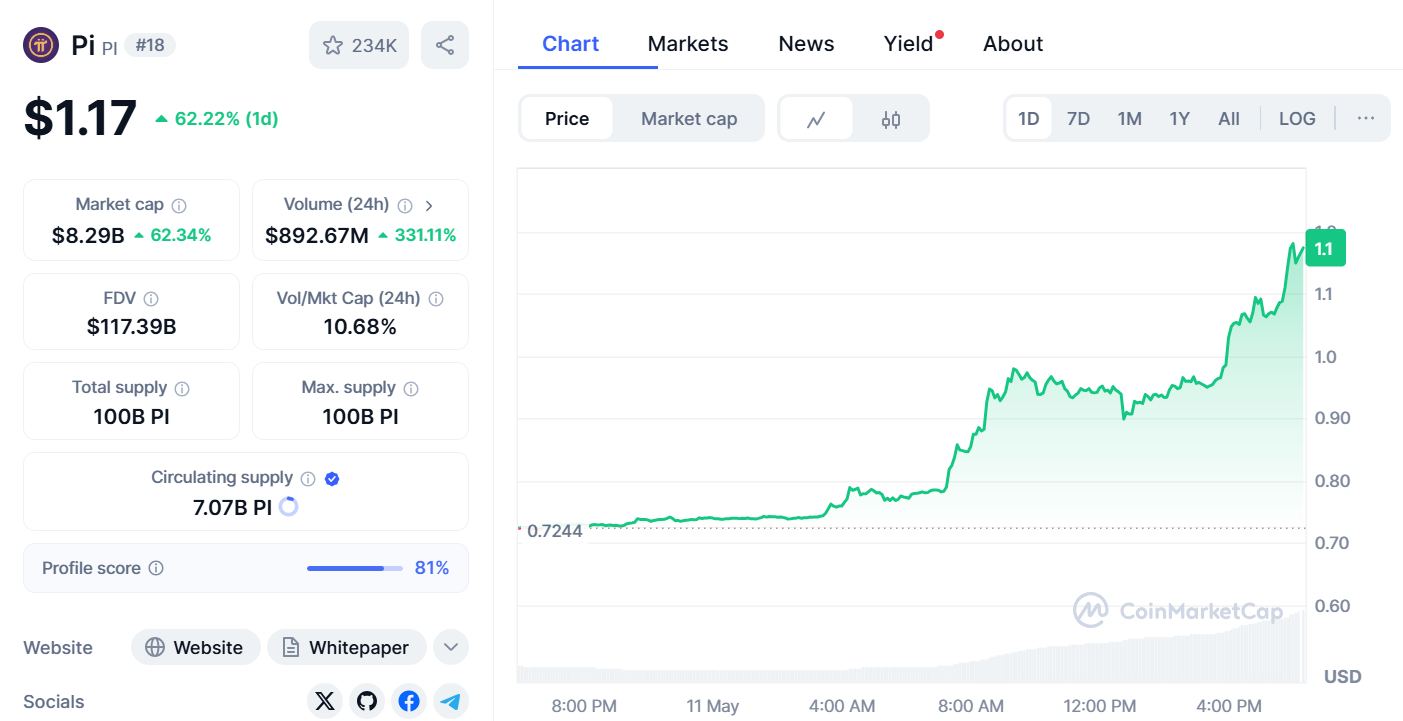The width and height of the screenshot is (1403, 721).
Task: Enable the LOG scale toggle
Action: 1297,119
